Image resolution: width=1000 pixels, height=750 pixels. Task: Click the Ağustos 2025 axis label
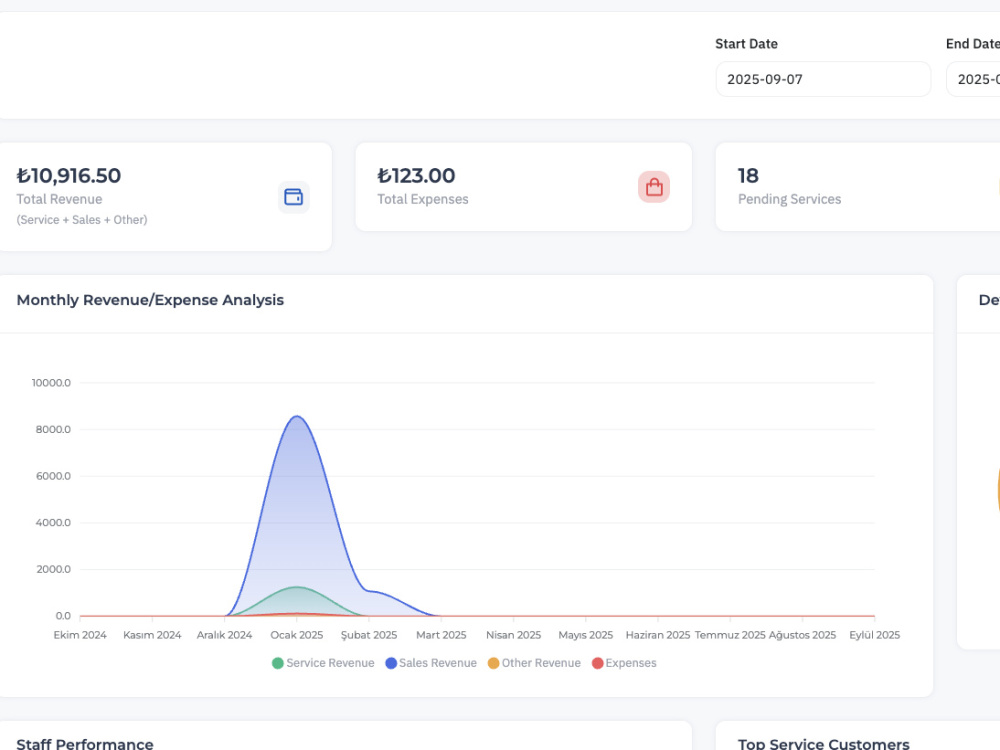pyautogui.click(x=802, y=635)
